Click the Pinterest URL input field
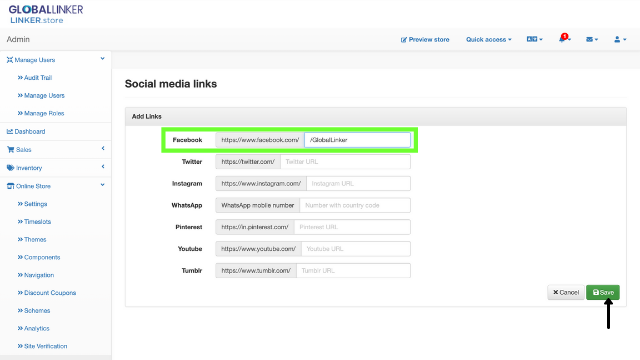640x360 pixels. (352, 227)
